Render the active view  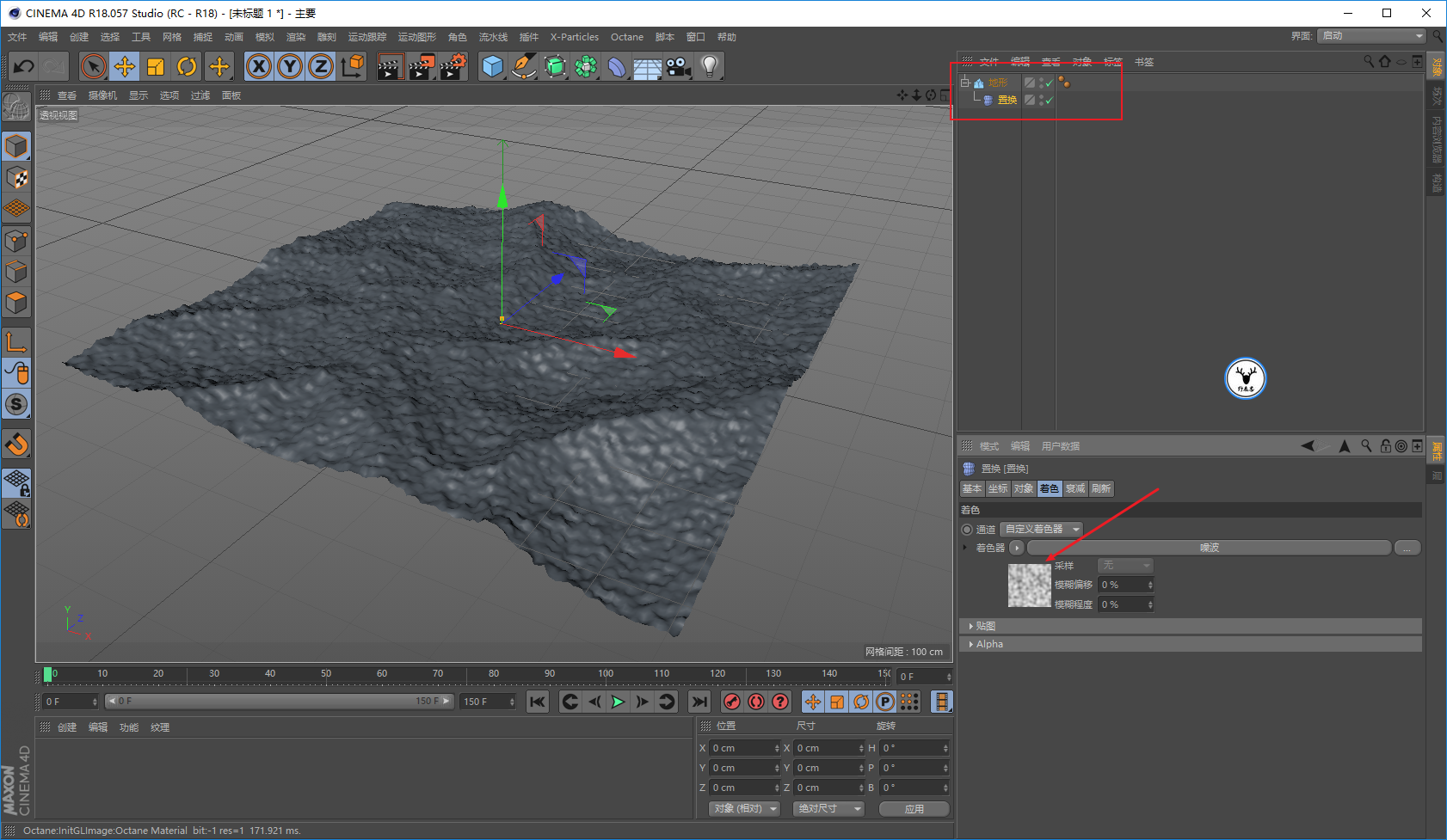391,66
